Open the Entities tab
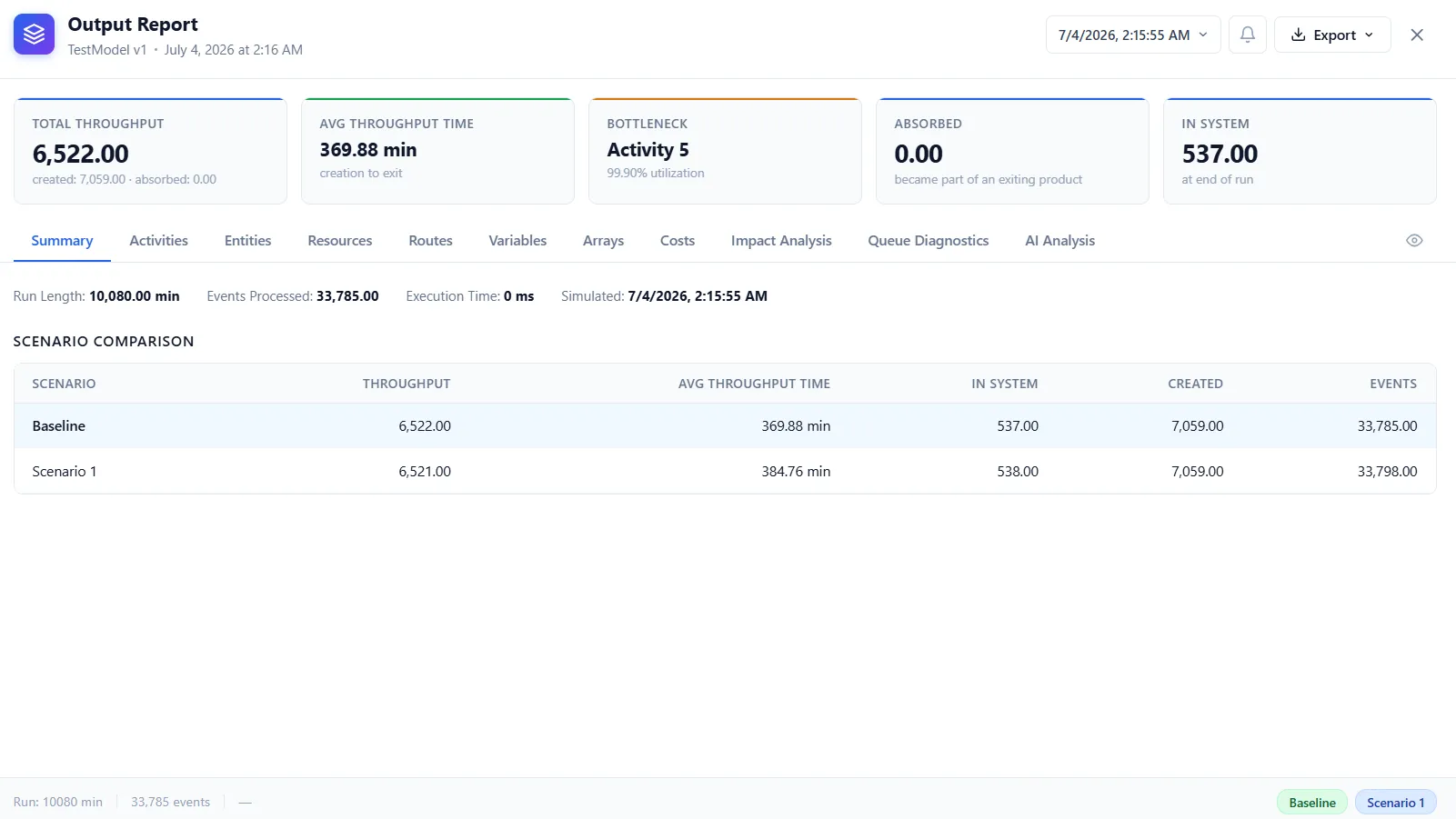 248,241
